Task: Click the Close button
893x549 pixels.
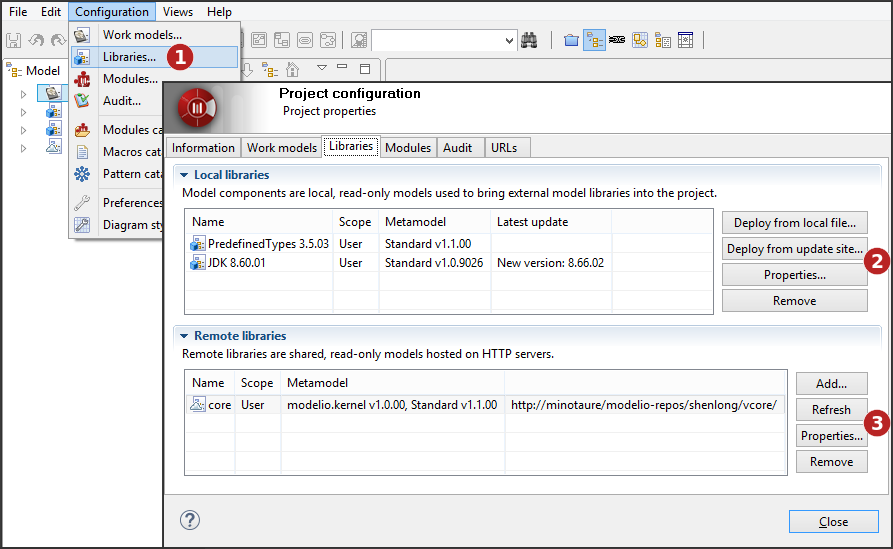Action: point(832,521)
